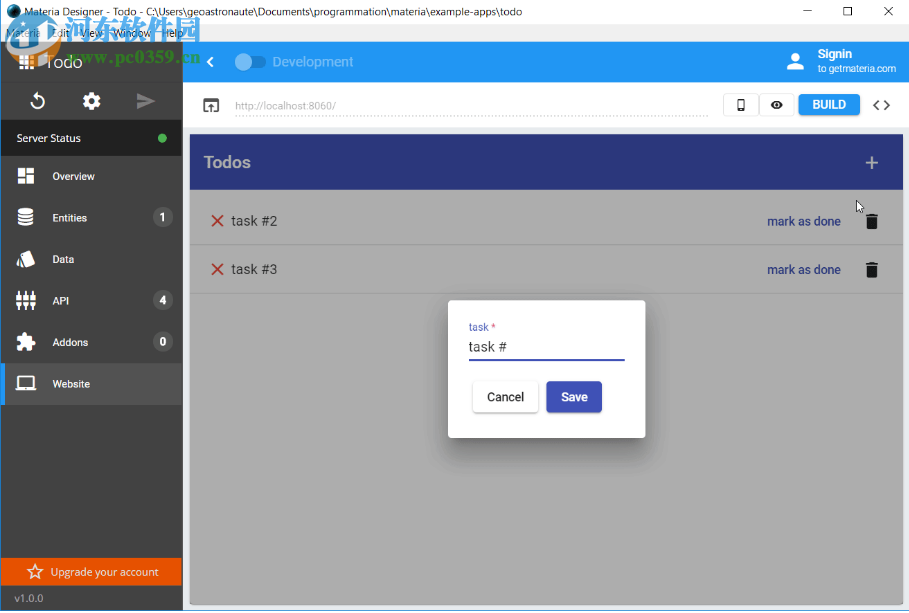Image resolution: width=909 pixels, height=613 pixels.
Task: Click the task #2 text
Action: 254,221
